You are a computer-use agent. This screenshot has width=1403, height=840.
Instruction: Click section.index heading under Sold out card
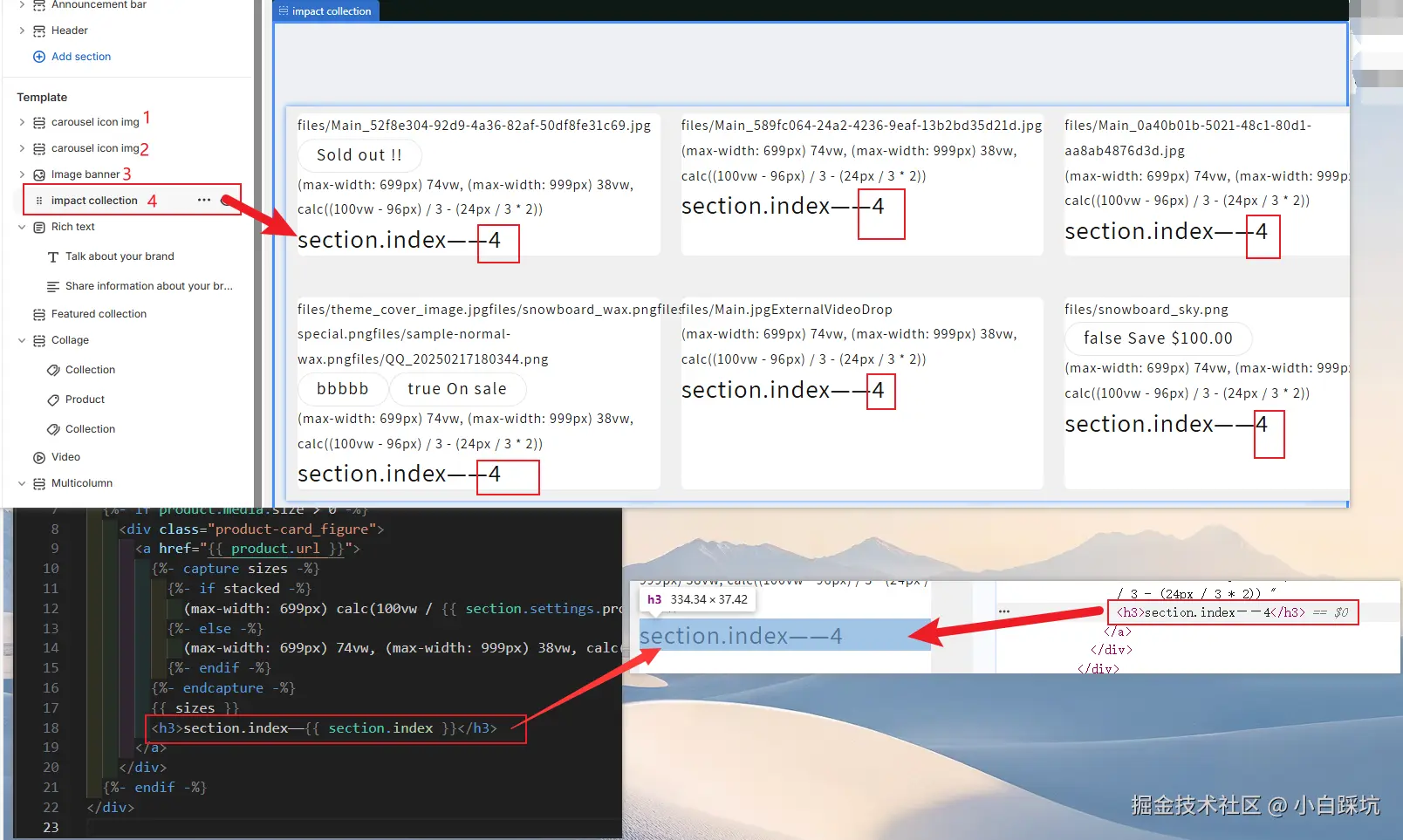[399, 240]
